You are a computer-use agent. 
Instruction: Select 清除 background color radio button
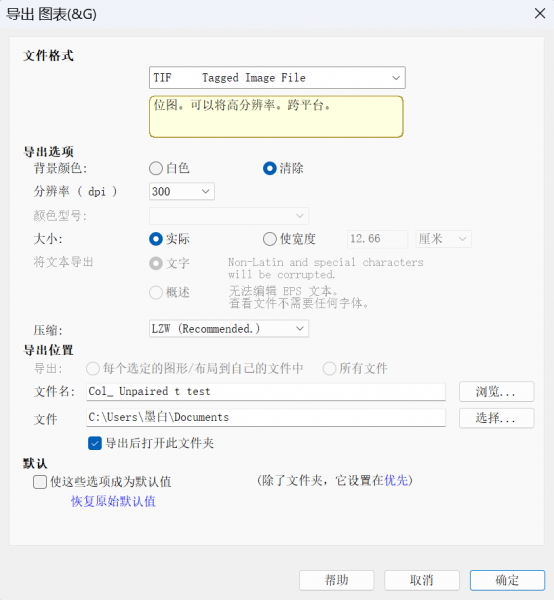pos(270,168)
